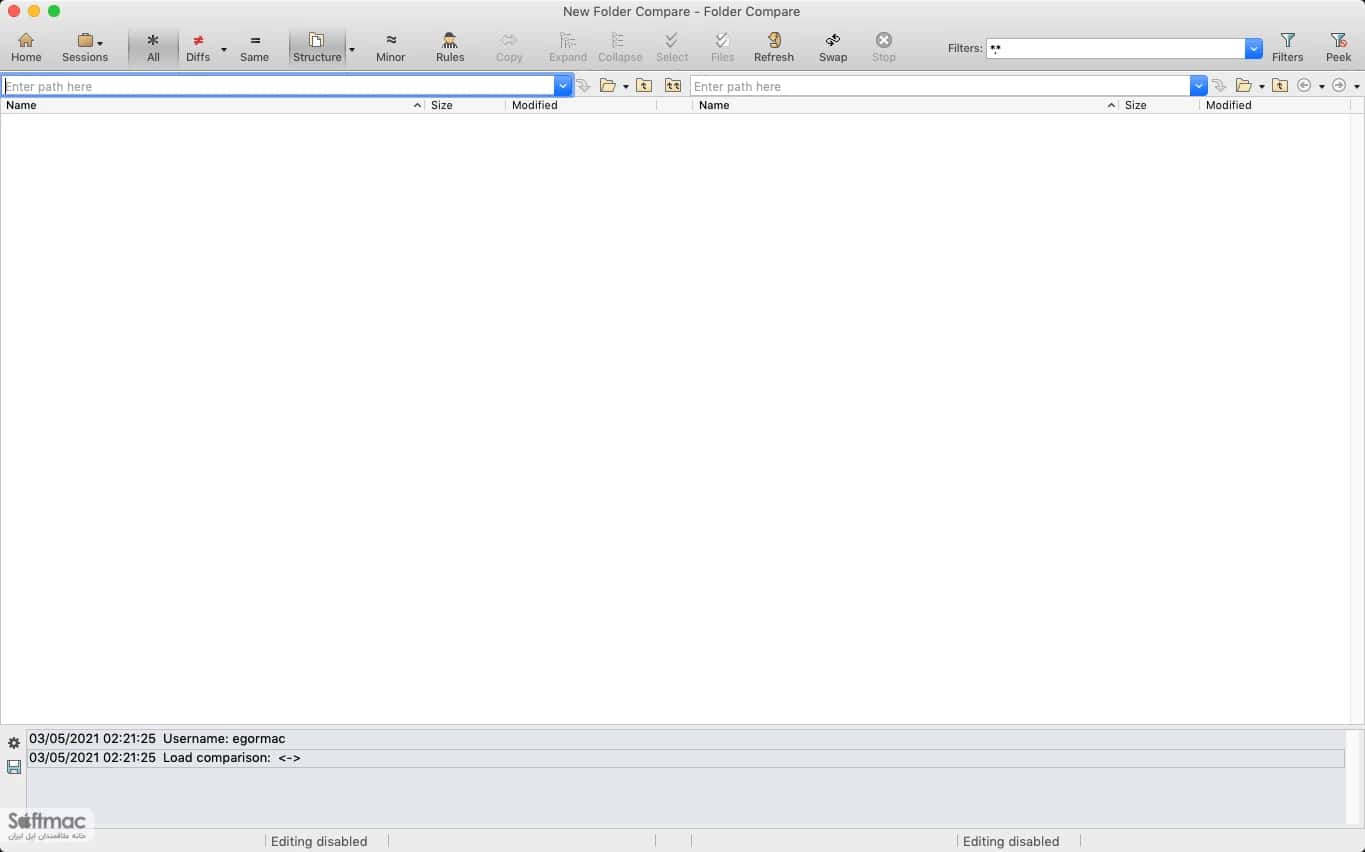The height and width of the screenshot is (852, 1365).
Task: Toggle the Diffs display filter
Action: coord(198,47)
